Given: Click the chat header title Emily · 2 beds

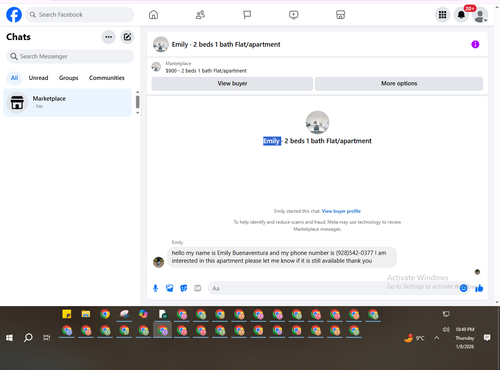Looking at the screenshot, I should coord(226,44).
